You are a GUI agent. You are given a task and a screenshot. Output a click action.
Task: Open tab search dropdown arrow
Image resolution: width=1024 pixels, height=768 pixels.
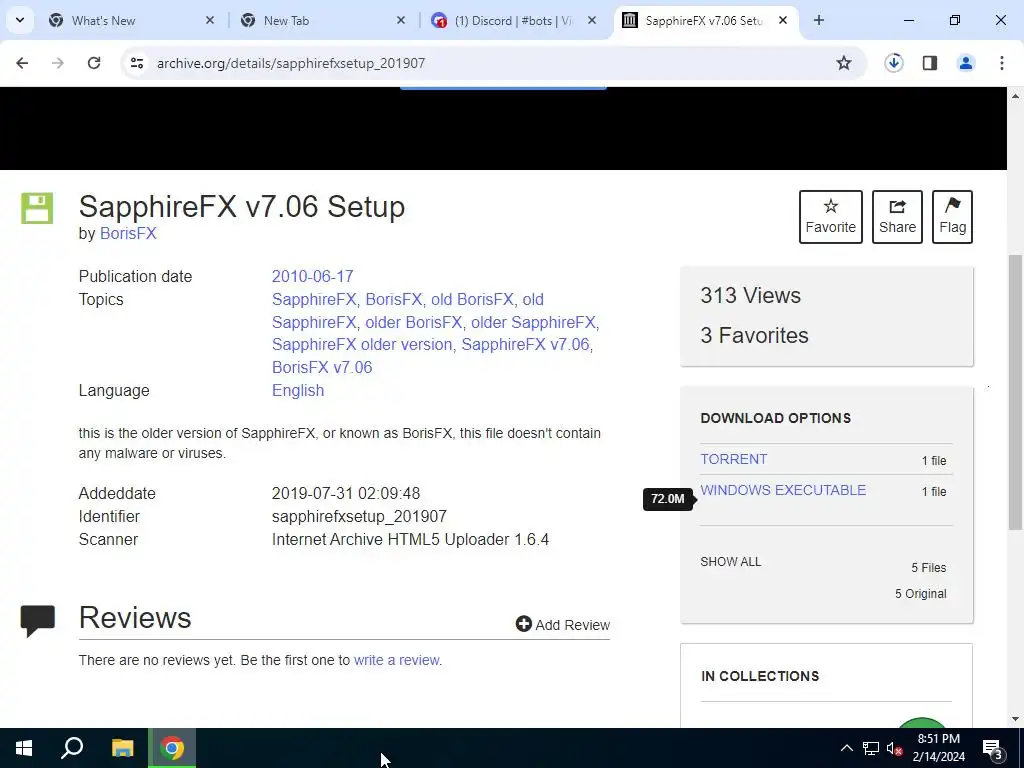coord(20,20)
